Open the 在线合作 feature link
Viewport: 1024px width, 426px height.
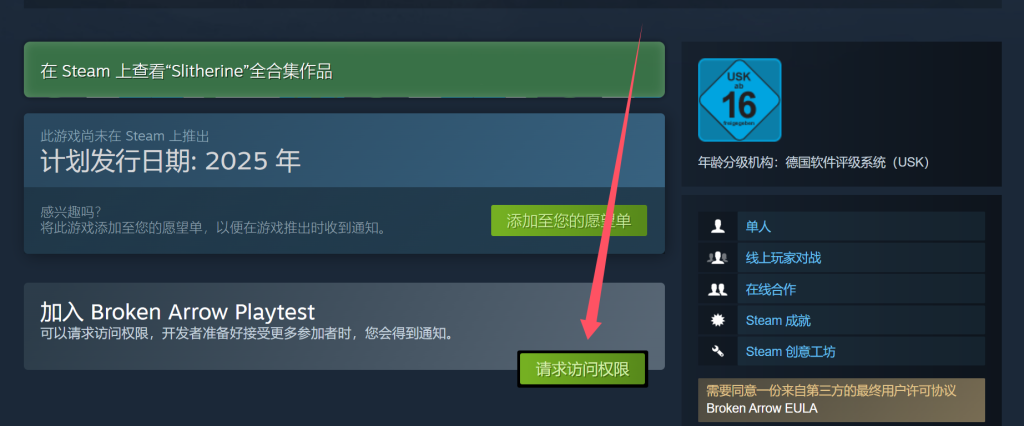771,289
